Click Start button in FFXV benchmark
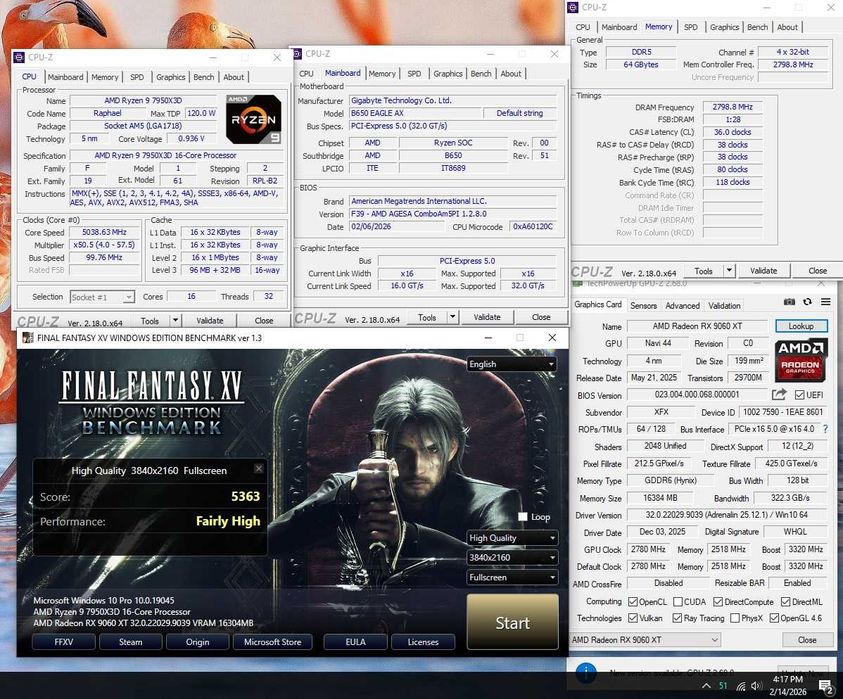Image resolution: width=843 pixels, height=699 pixels. (512, 622)
